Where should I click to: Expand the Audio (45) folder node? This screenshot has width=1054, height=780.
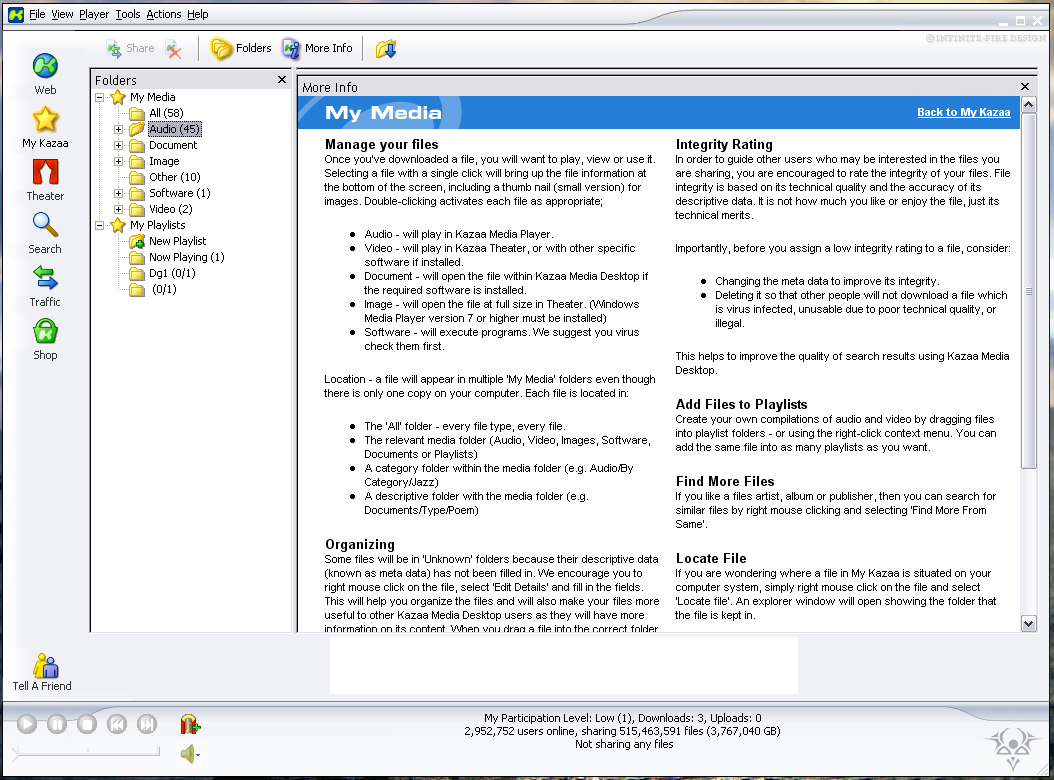pos(118,129)
